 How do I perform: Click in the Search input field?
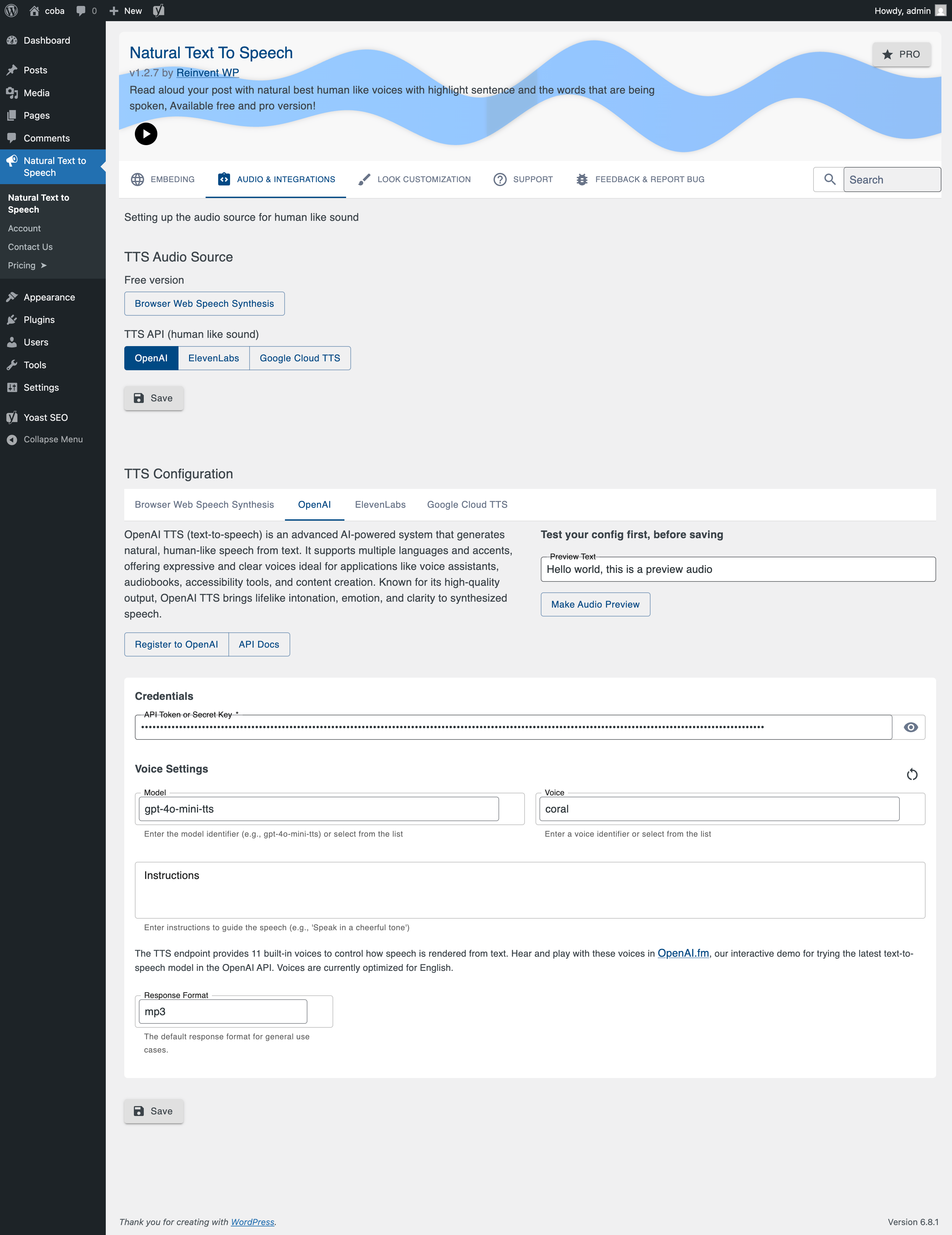(x=892, y=179)
